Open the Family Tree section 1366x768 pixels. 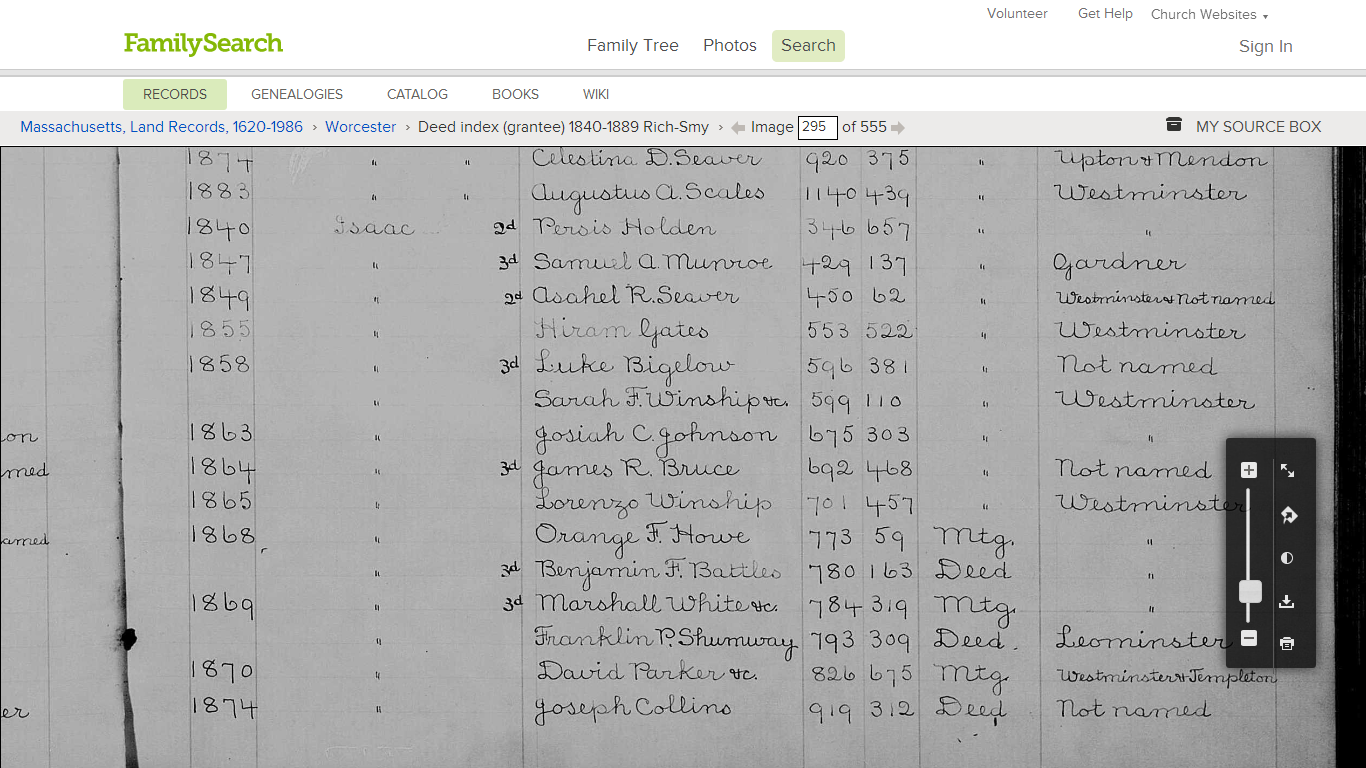pos(633,45)
